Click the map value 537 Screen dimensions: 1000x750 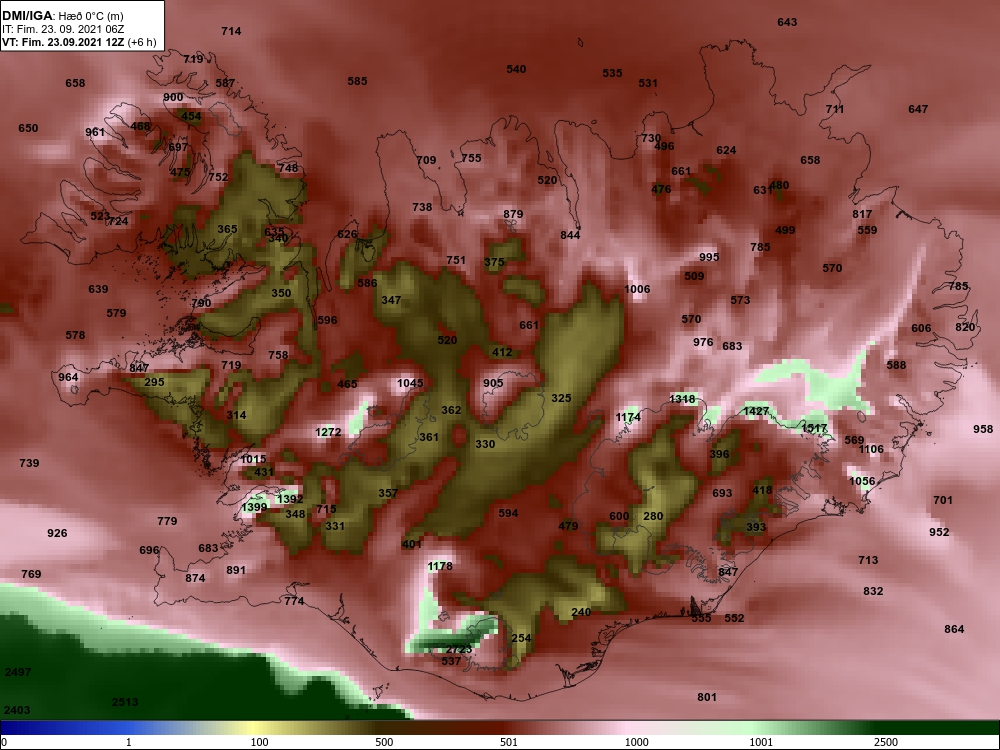(451, 661)
